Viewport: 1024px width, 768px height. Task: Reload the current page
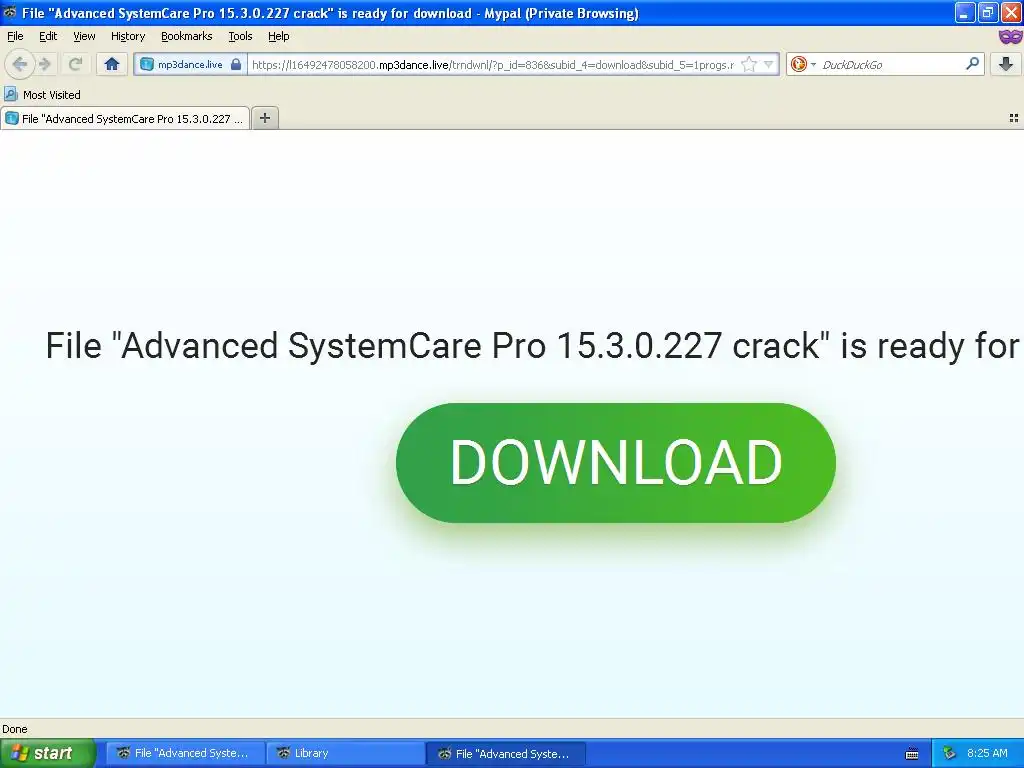75,64
